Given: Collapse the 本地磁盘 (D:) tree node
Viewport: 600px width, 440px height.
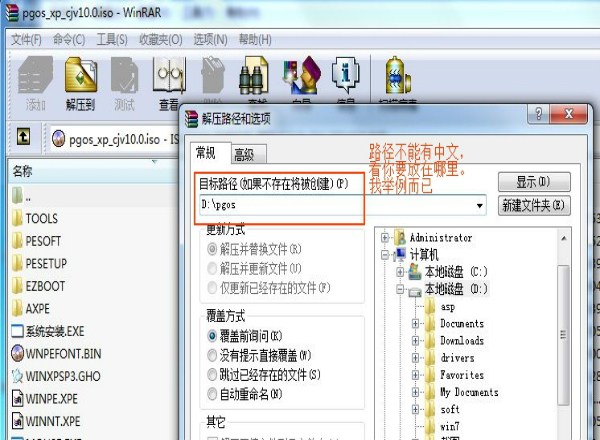Looking at the screenshot, I should (x=400, y=289).
